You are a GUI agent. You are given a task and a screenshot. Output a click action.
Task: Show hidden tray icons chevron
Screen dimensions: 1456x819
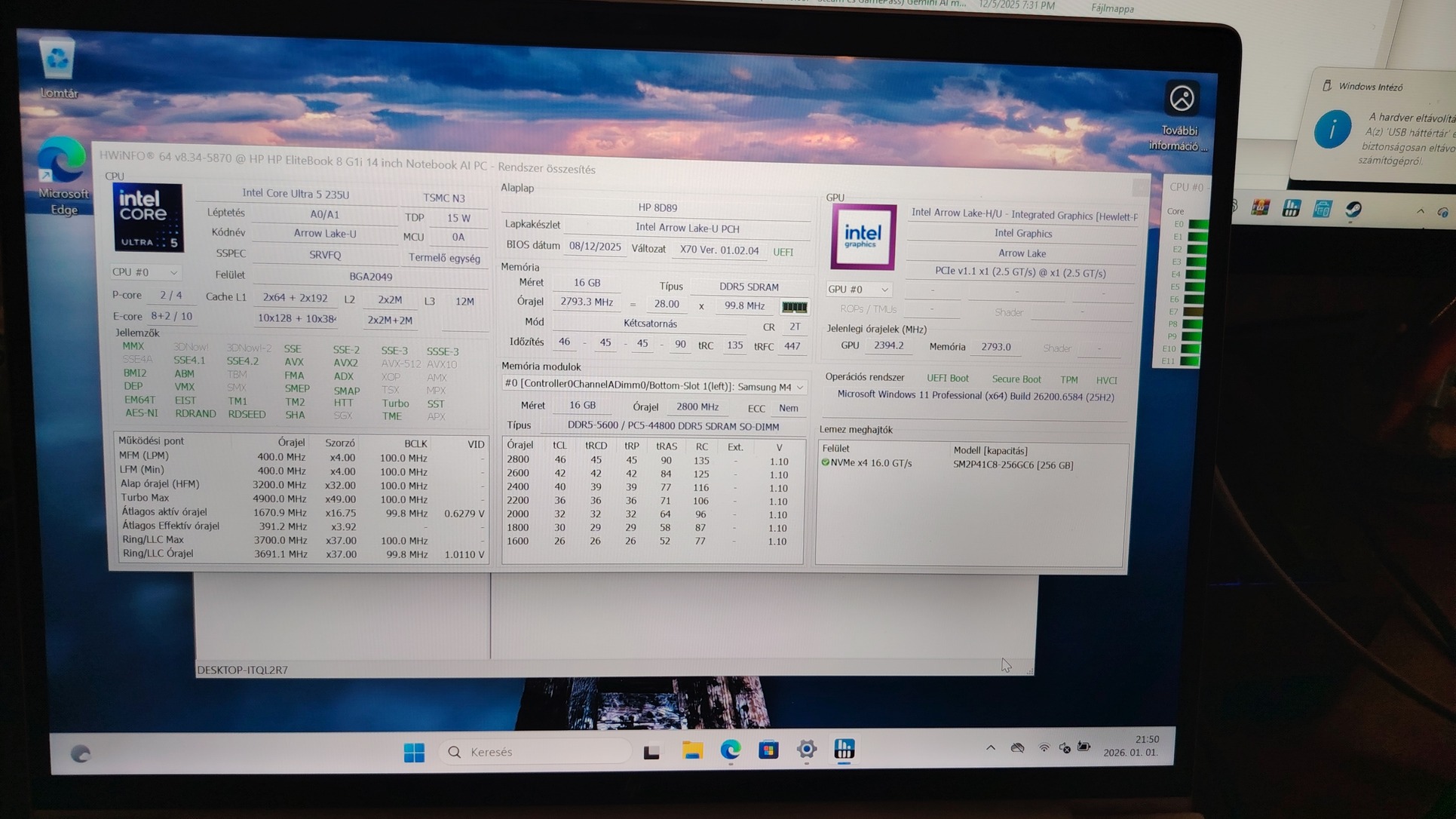(991, 748)
